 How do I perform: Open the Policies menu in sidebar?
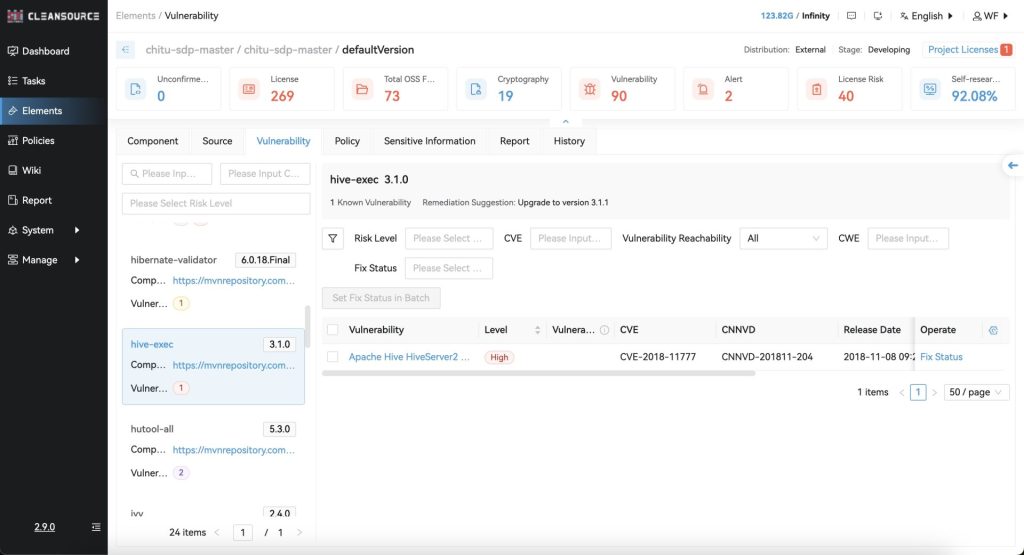pos(38,141)
